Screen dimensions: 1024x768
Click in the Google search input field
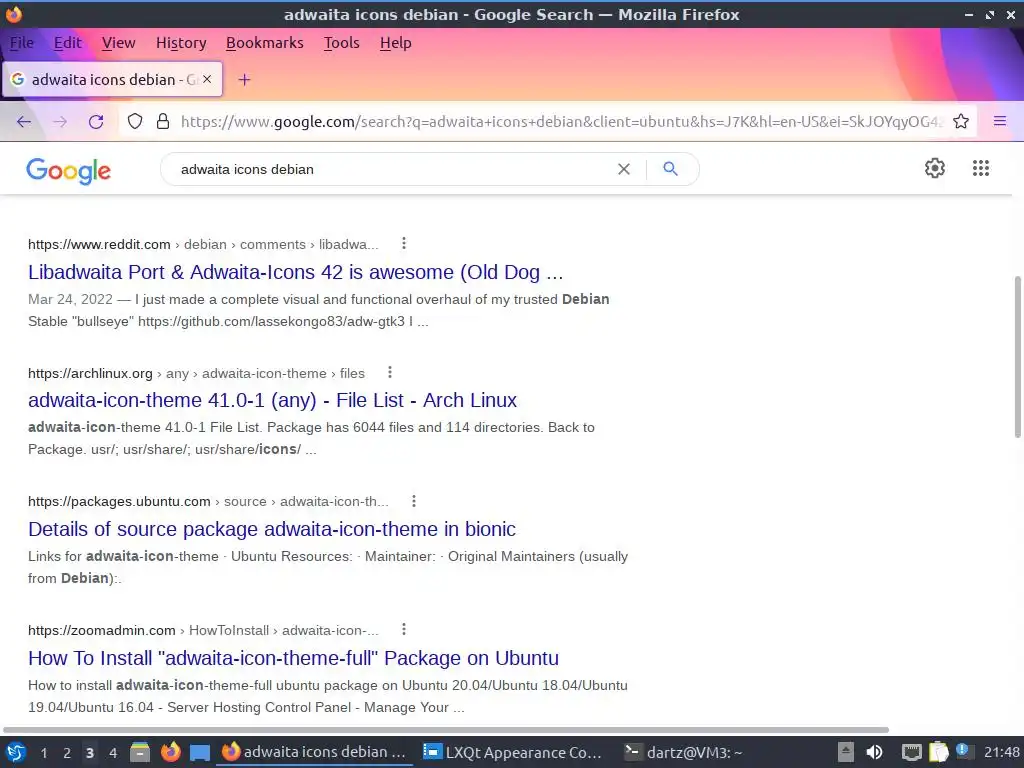click(392, 169)
